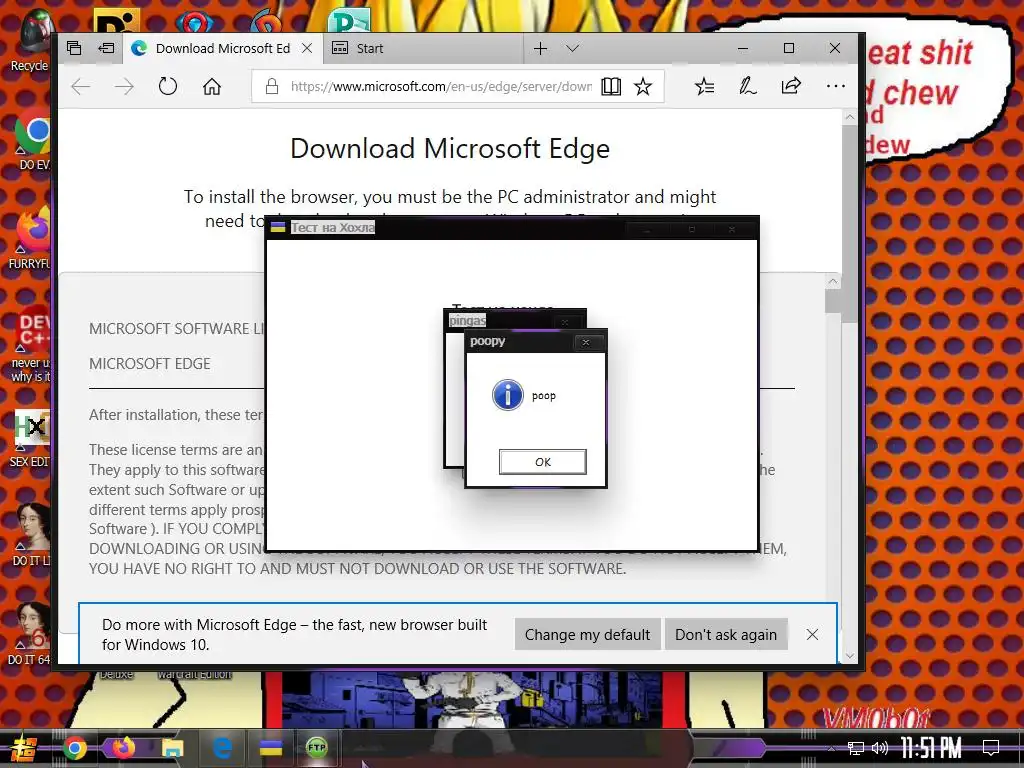
Task: Click the Edge forward navigation arrow
Action: 124,86
